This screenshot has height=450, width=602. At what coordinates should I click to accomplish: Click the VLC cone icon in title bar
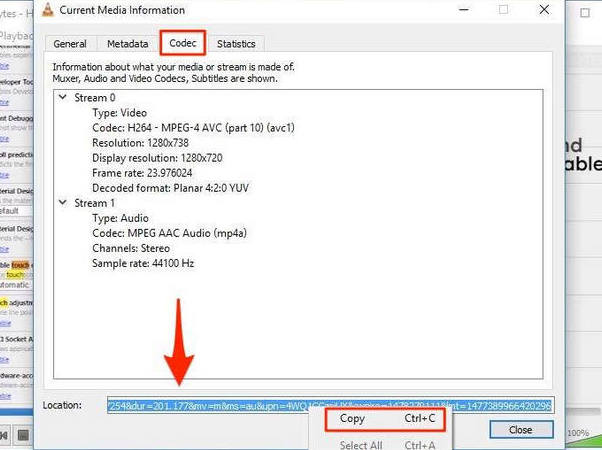coord(48,9)
